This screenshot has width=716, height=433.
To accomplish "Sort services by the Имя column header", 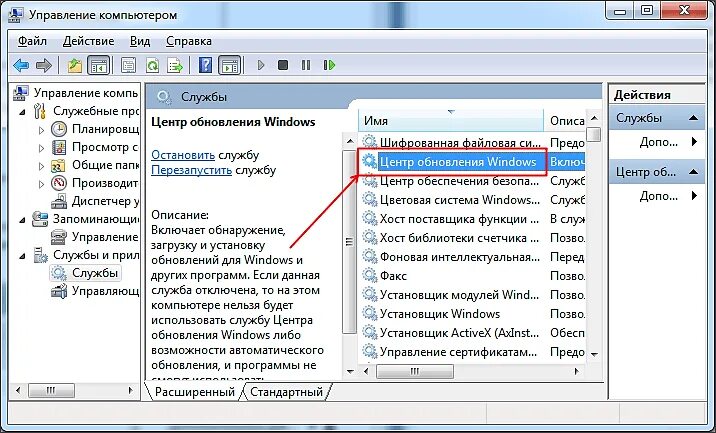I will 451,121.
